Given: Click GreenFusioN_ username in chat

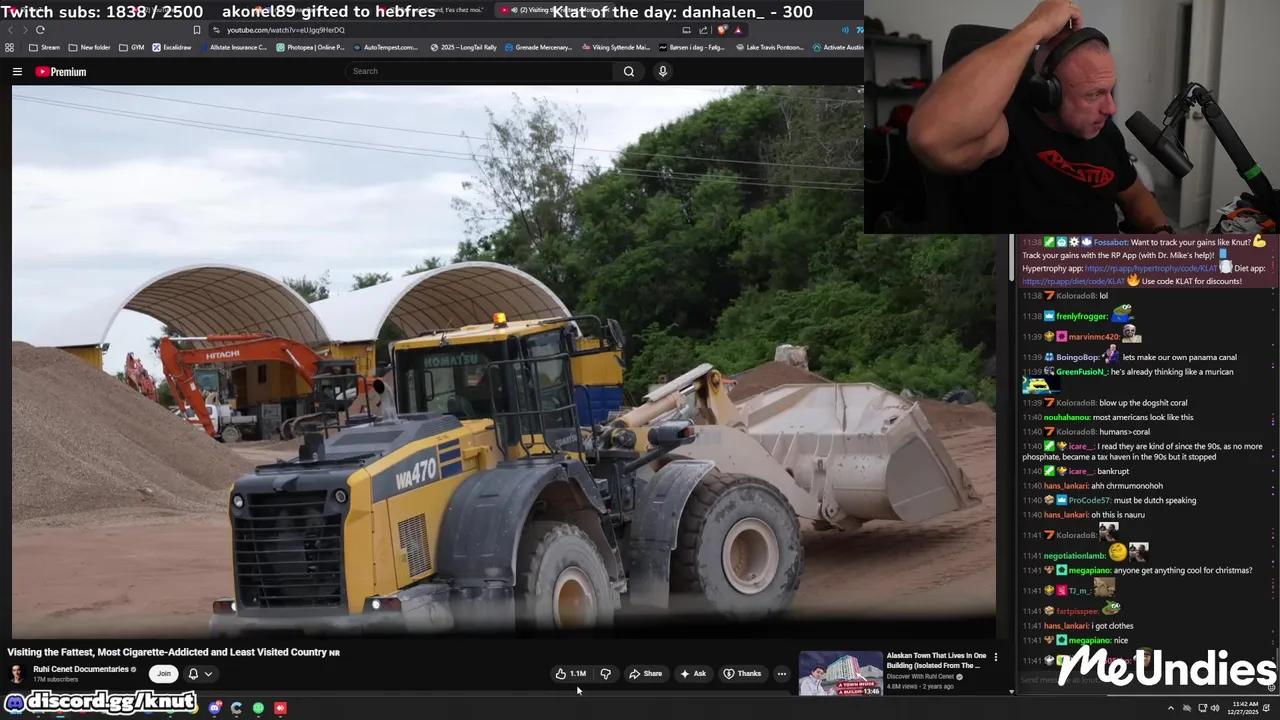Looking at the screenshot, I should (1081, 372).
